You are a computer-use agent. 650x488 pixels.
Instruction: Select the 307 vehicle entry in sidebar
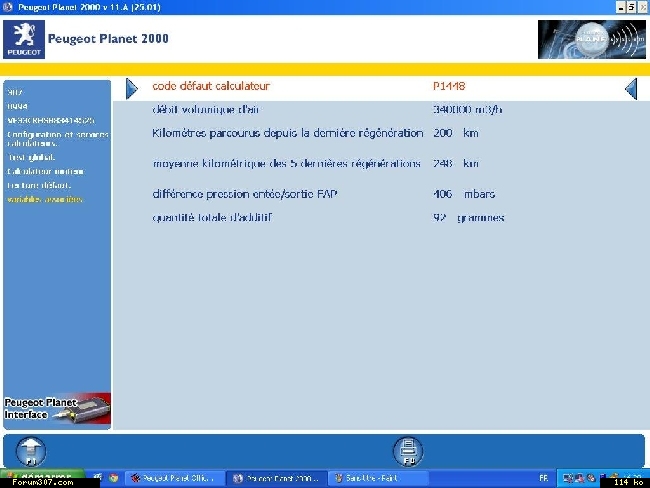(15, 92)
